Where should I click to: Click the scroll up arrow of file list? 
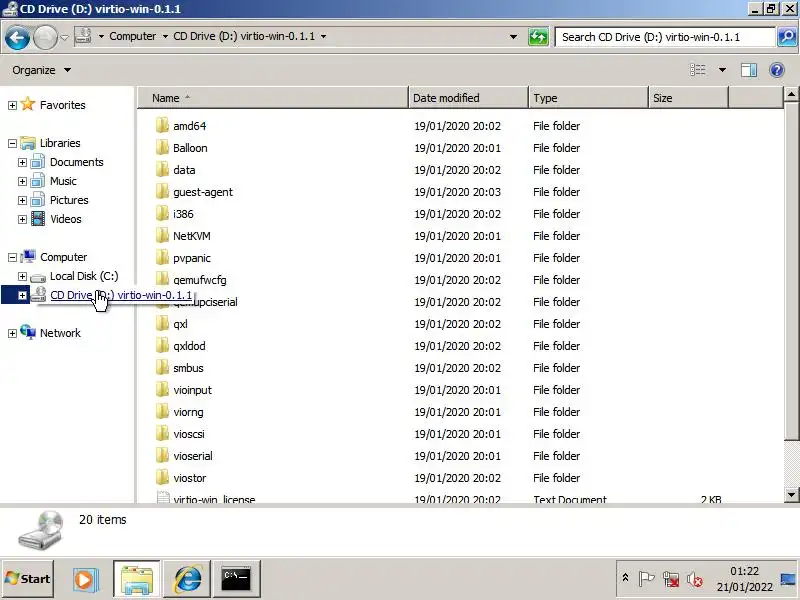click(791, 94)
